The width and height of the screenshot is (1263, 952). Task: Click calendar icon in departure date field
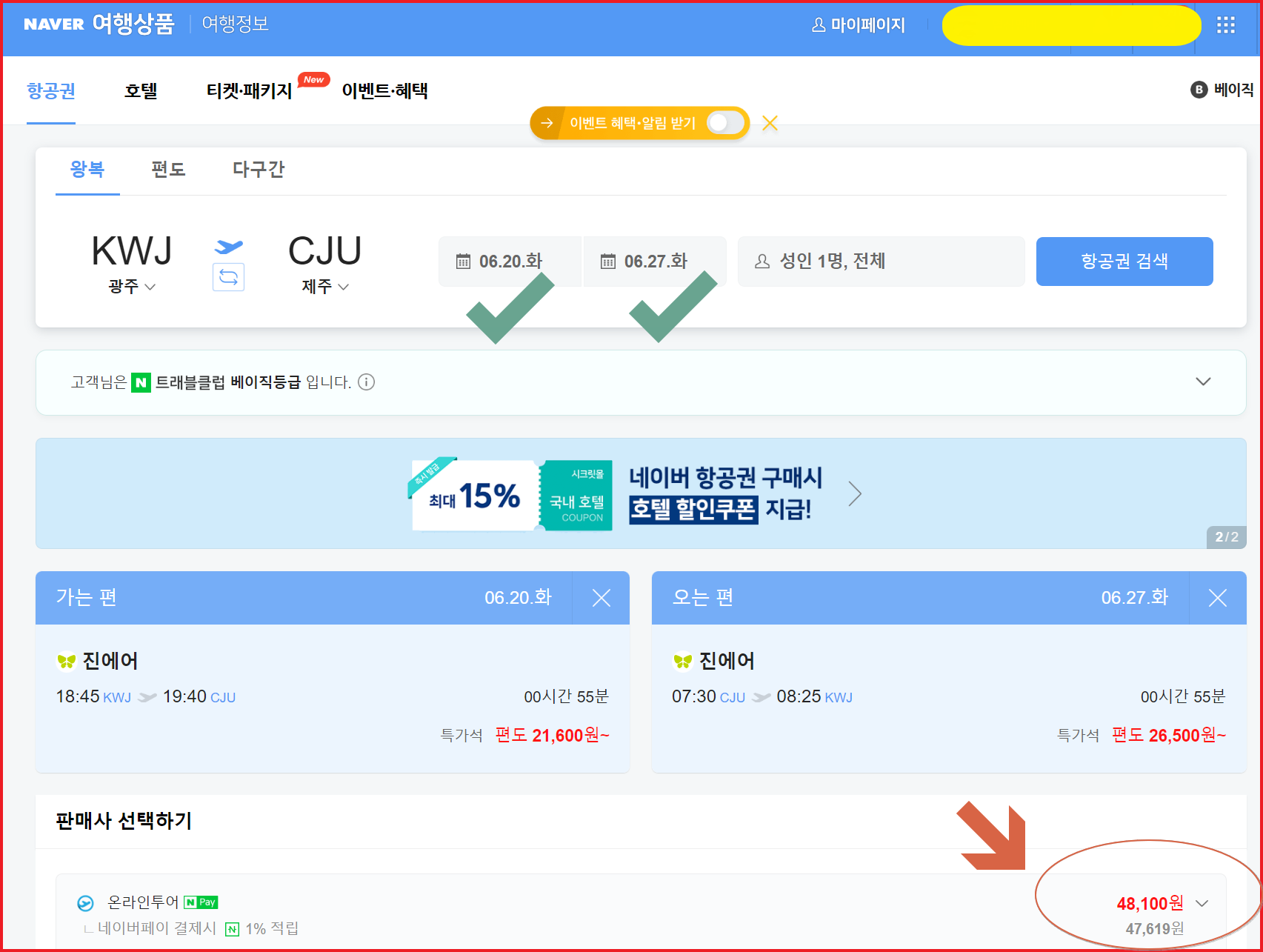[463, 262]
